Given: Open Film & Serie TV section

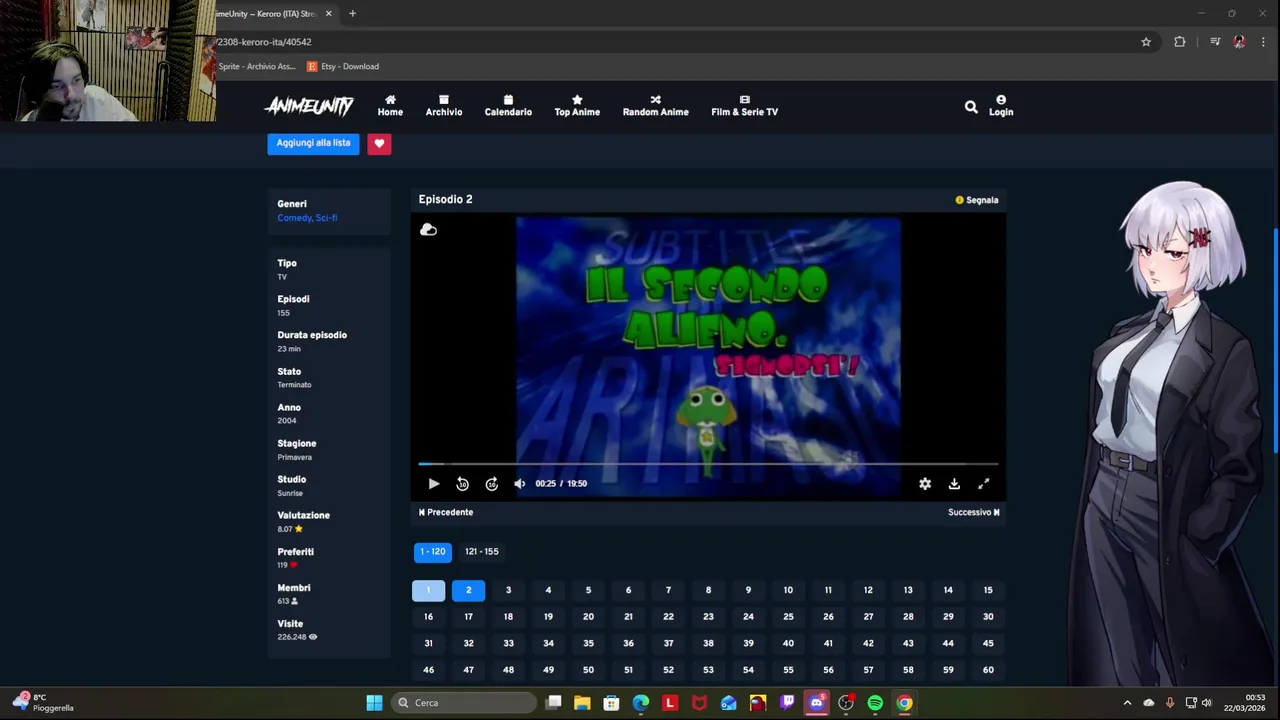Looking at the screenshot, I should (744, 106).
